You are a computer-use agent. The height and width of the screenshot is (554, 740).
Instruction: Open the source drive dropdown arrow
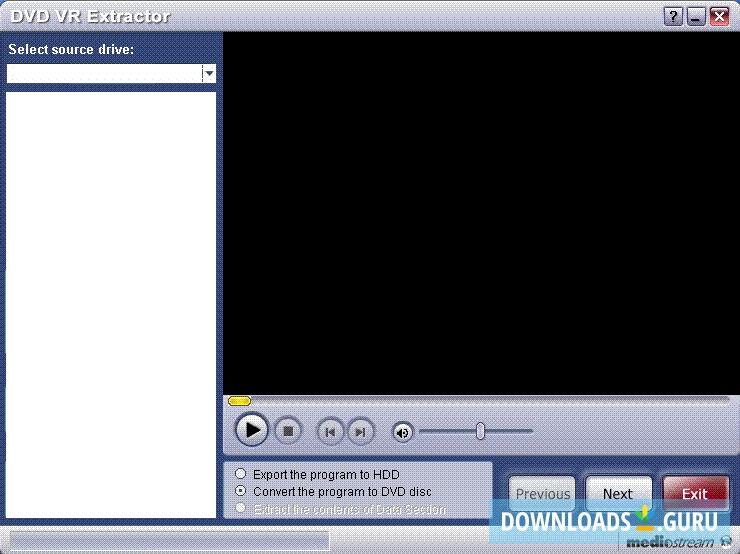(x=209, y=74)
